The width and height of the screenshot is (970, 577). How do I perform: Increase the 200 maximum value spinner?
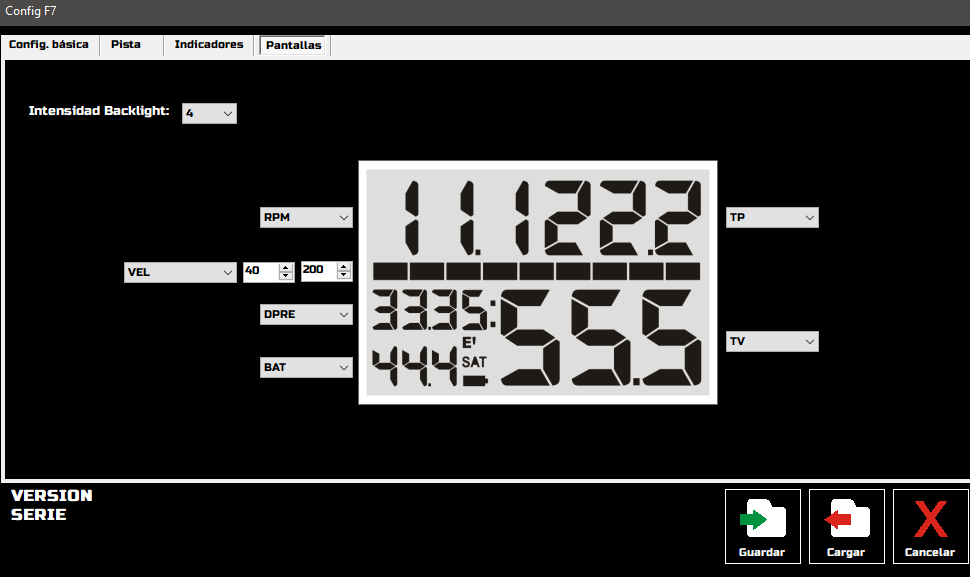343,267
